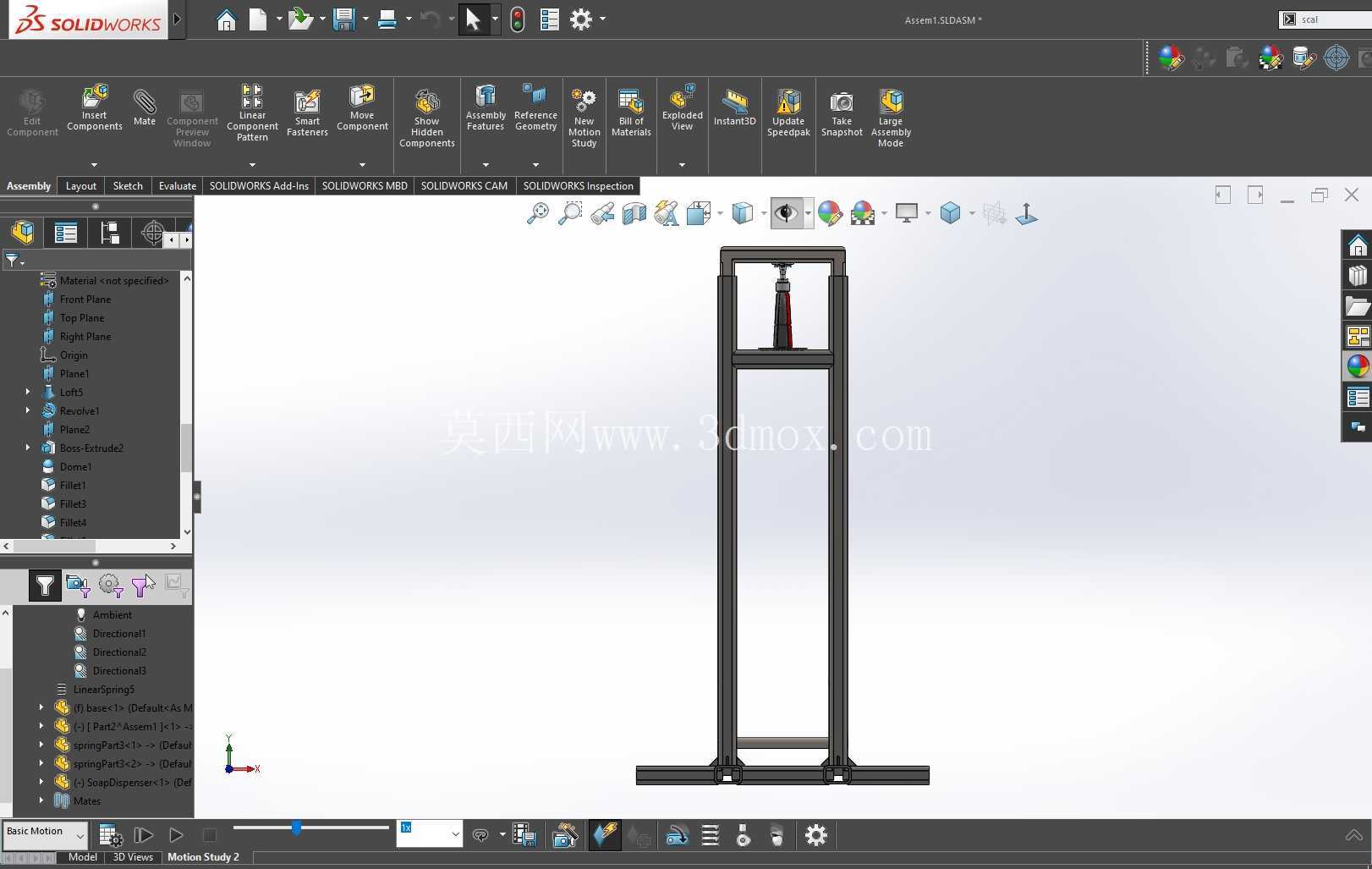Toggle Instant3D mode
This screenshot has width=1372, height=869.
click(734, 107)
